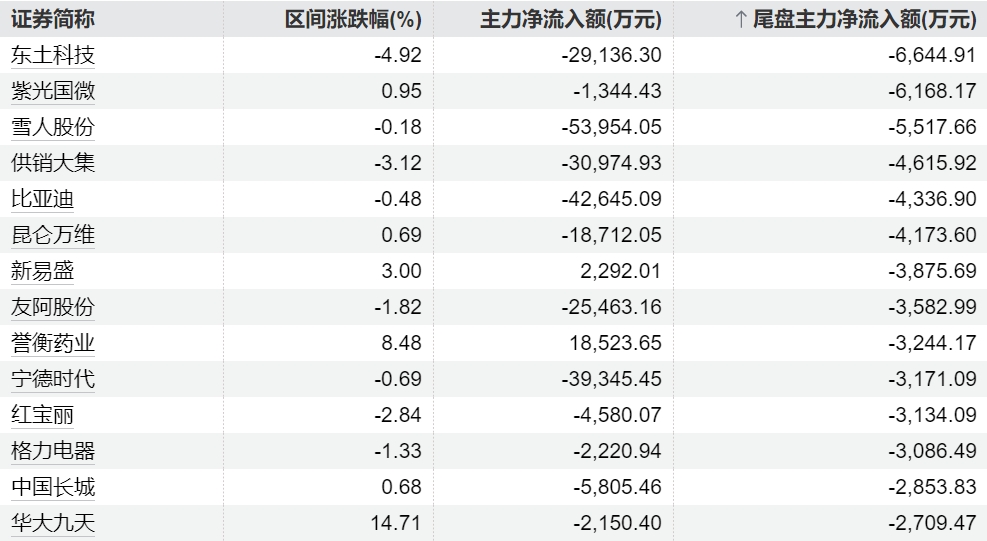The image size is (987, 541).
Task: Open stock link 比亚迪
Action: (42, 199)
